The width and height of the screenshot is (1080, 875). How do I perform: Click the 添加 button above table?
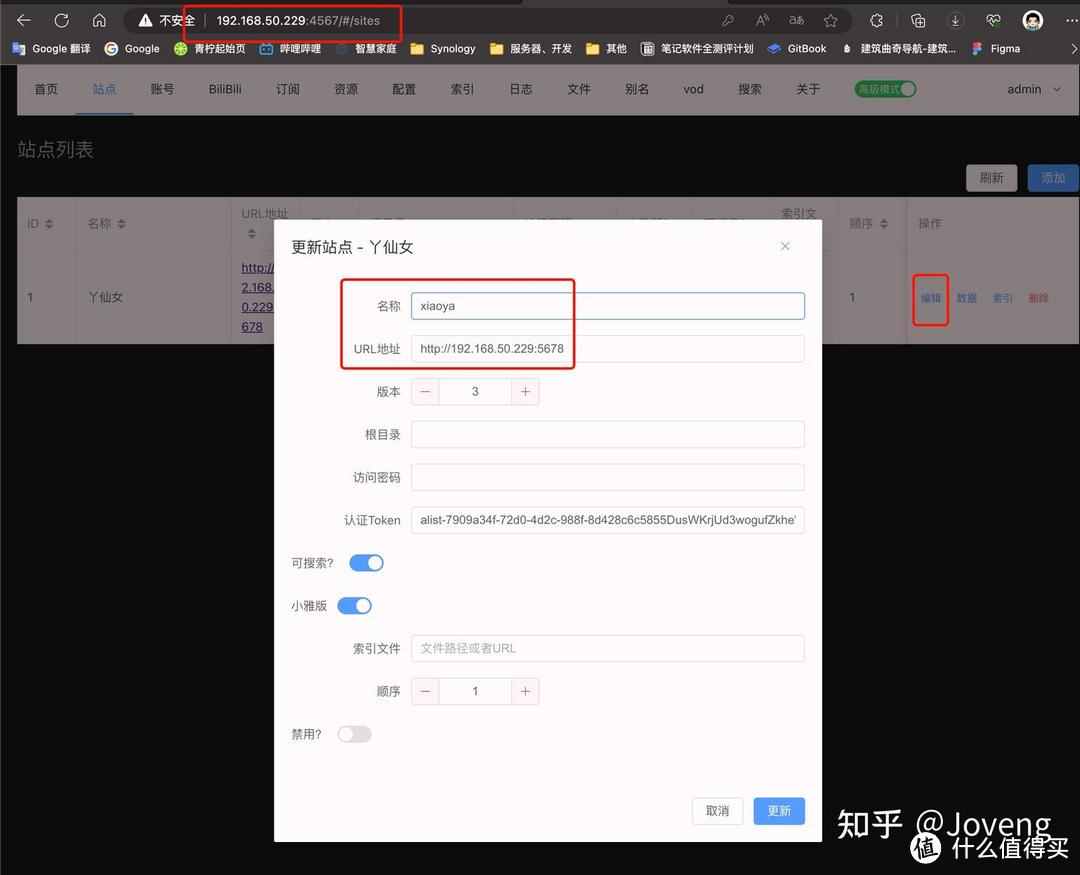1052,178
